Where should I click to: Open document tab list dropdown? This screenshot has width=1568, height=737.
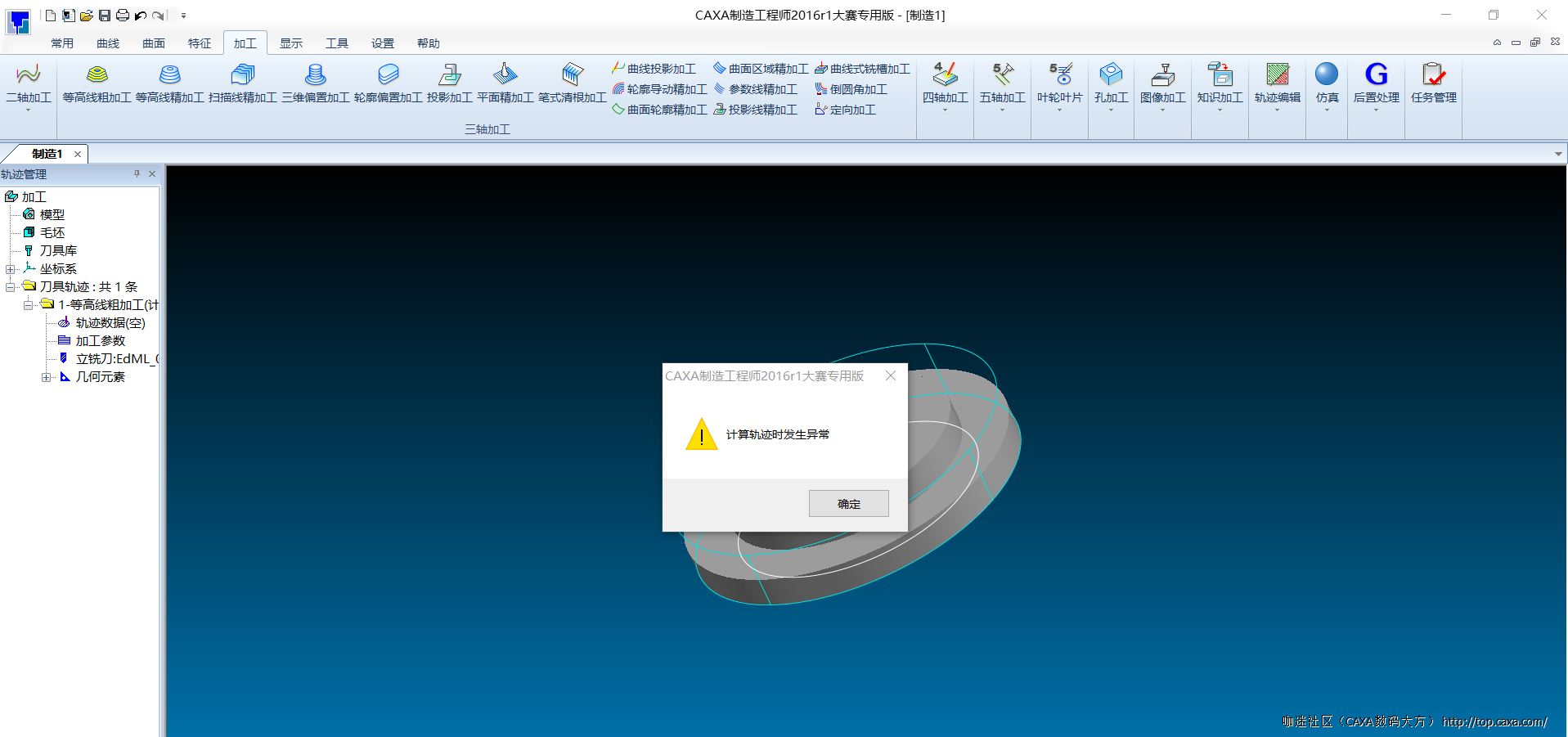tap(1558, 154)
